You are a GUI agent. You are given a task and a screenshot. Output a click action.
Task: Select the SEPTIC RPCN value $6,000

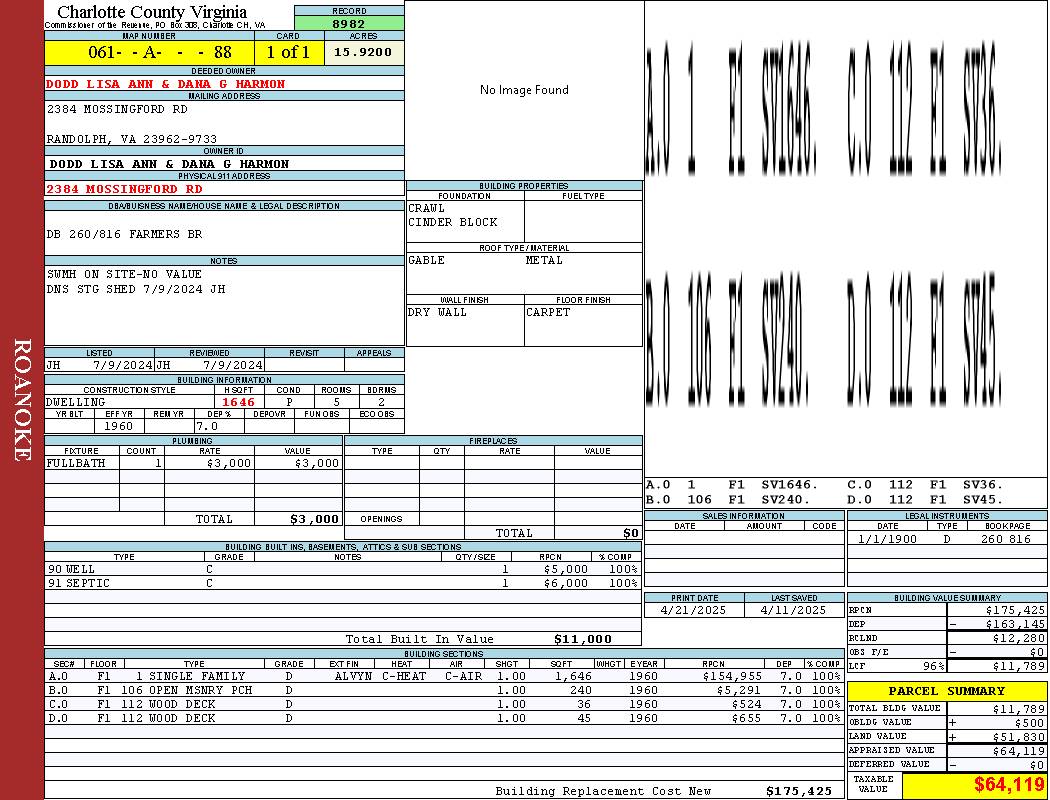pos(566,584)
